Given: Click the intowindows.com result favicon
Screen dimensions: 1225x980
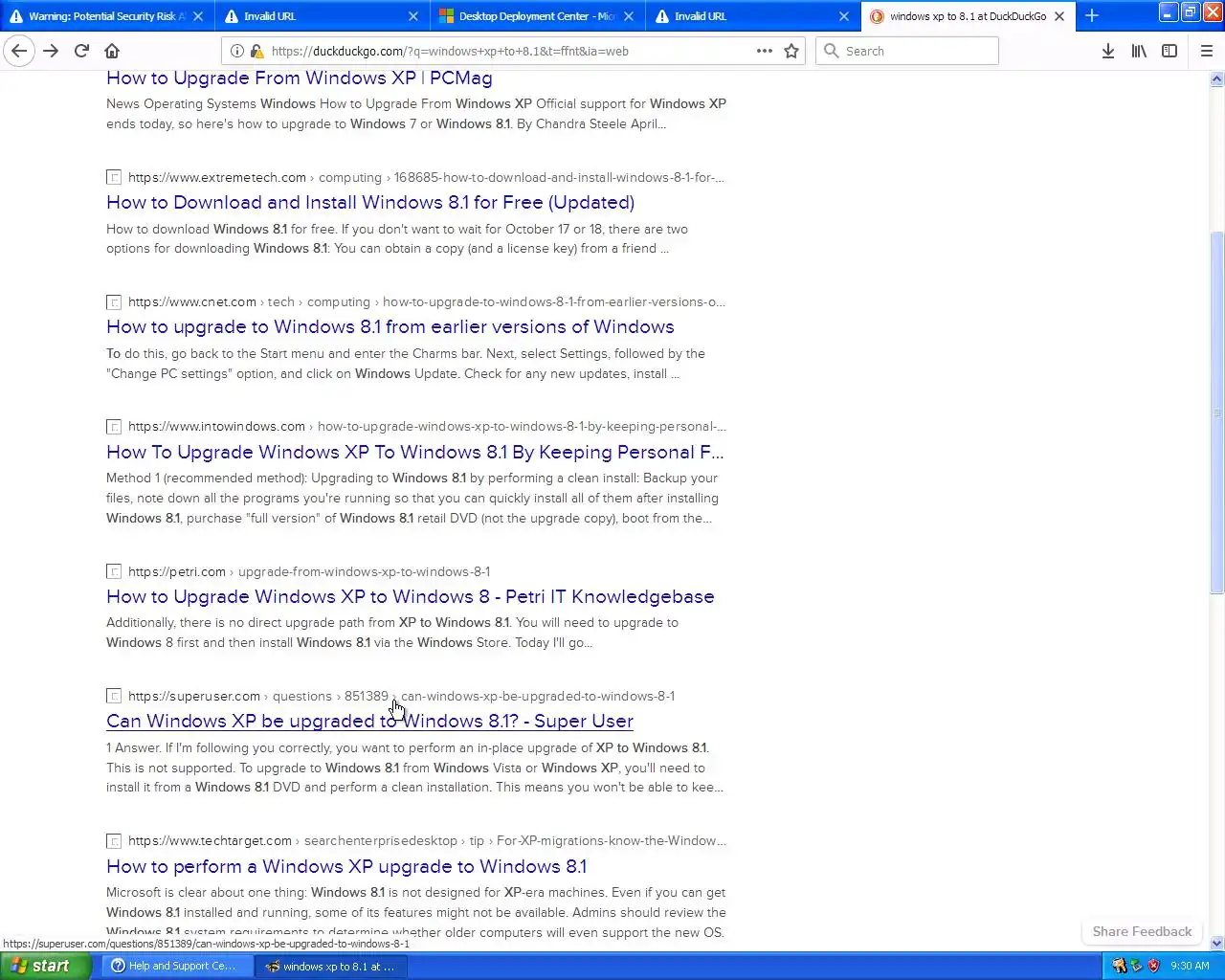Looking at the screenshot, I should click(x=114, y=427).
